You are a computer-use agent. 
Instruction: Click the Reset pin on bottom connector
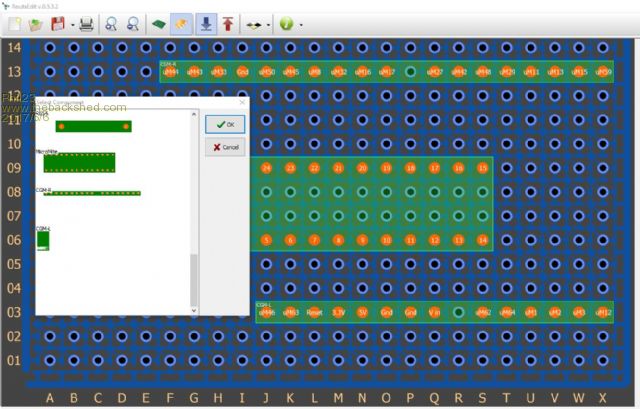(x=314, y=312)
